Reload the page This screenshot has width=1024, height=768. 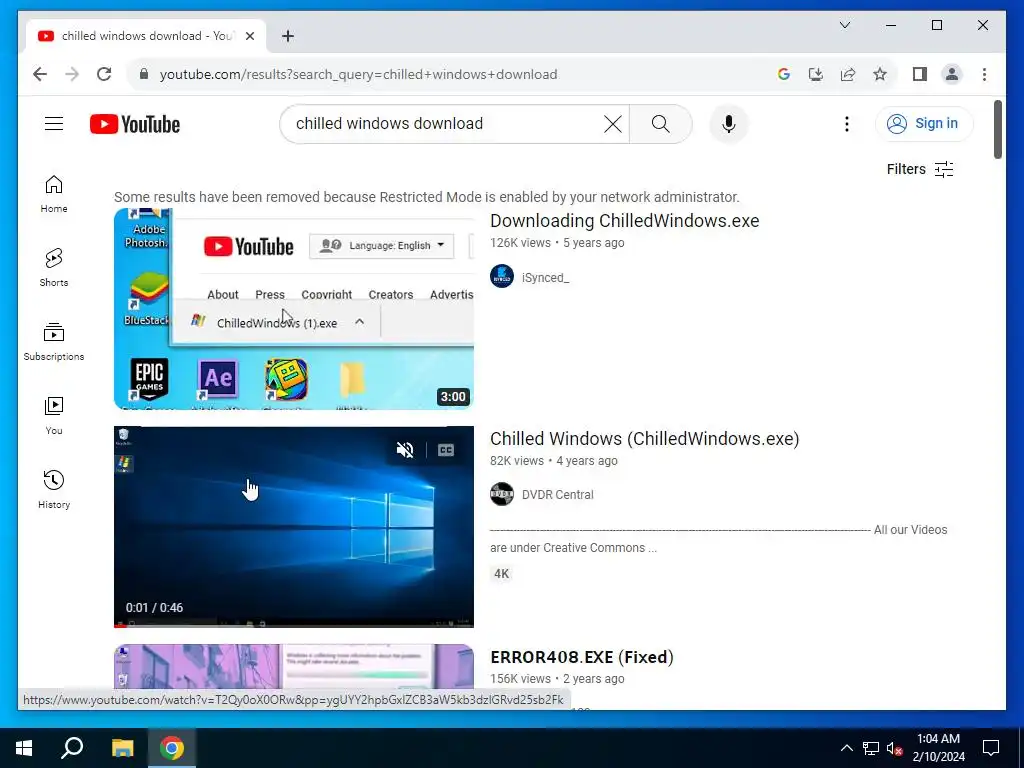[104, 74]
